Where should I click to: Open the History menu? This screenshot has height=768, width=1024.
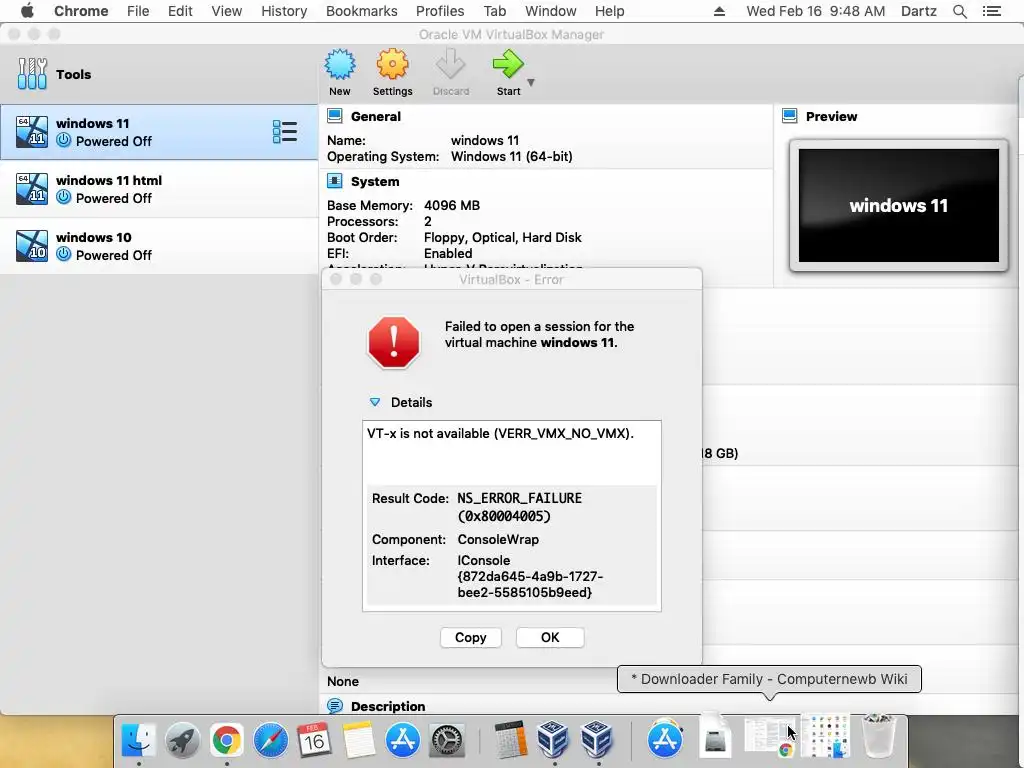(284, 11)
